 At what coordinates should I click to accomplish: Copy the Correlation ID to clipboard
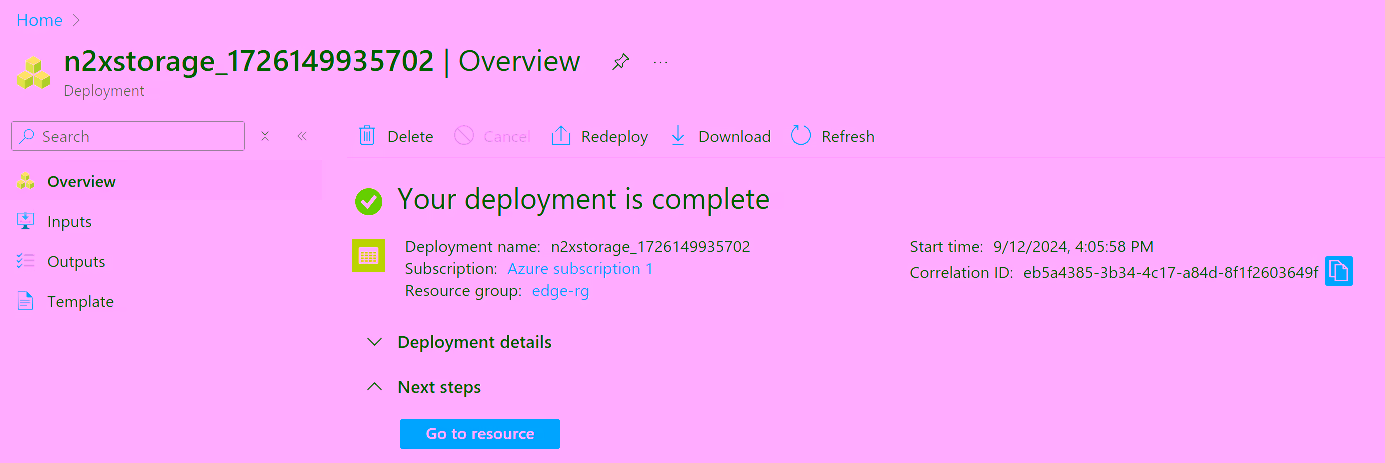pyautogui.click(x=1339, y=271)
